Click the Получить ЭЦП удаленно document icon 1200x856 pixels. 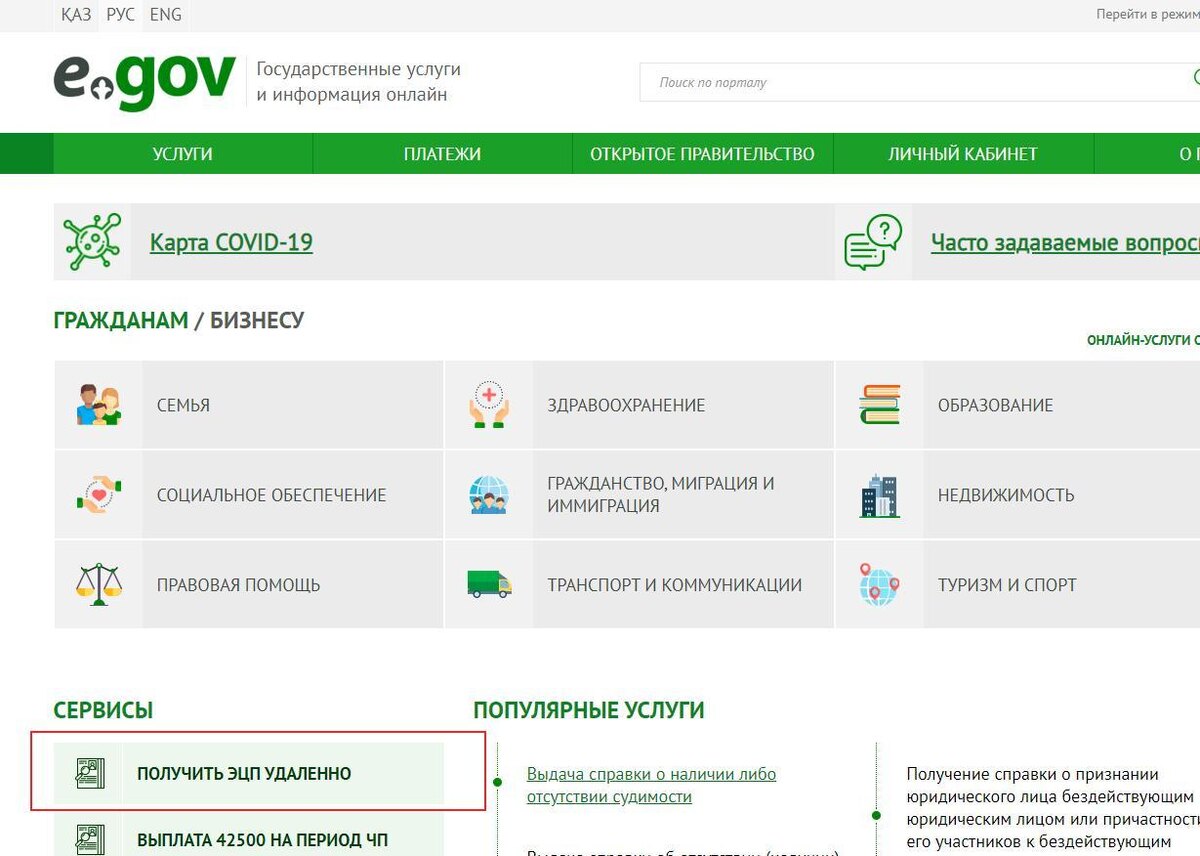pos(90,773)
